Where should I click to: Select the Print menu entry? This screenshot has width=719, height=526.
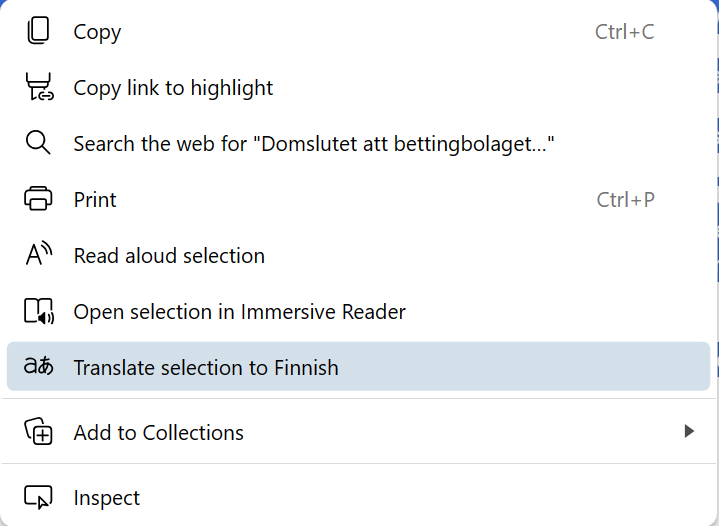click(x=358, y=199)
